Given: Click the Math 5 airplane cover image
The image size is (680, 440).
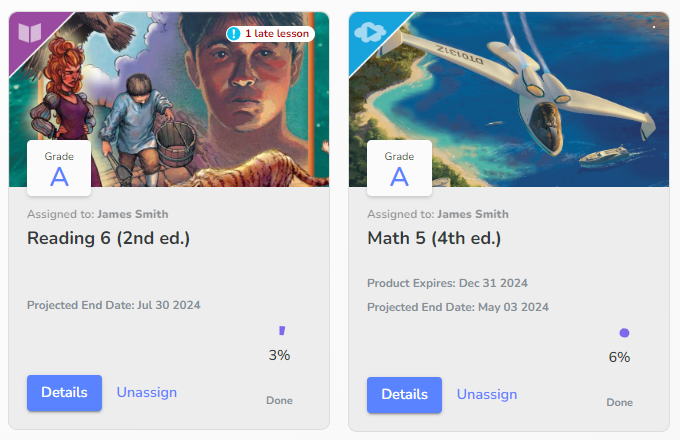Looking at the screenshot, I should point(509,100).
